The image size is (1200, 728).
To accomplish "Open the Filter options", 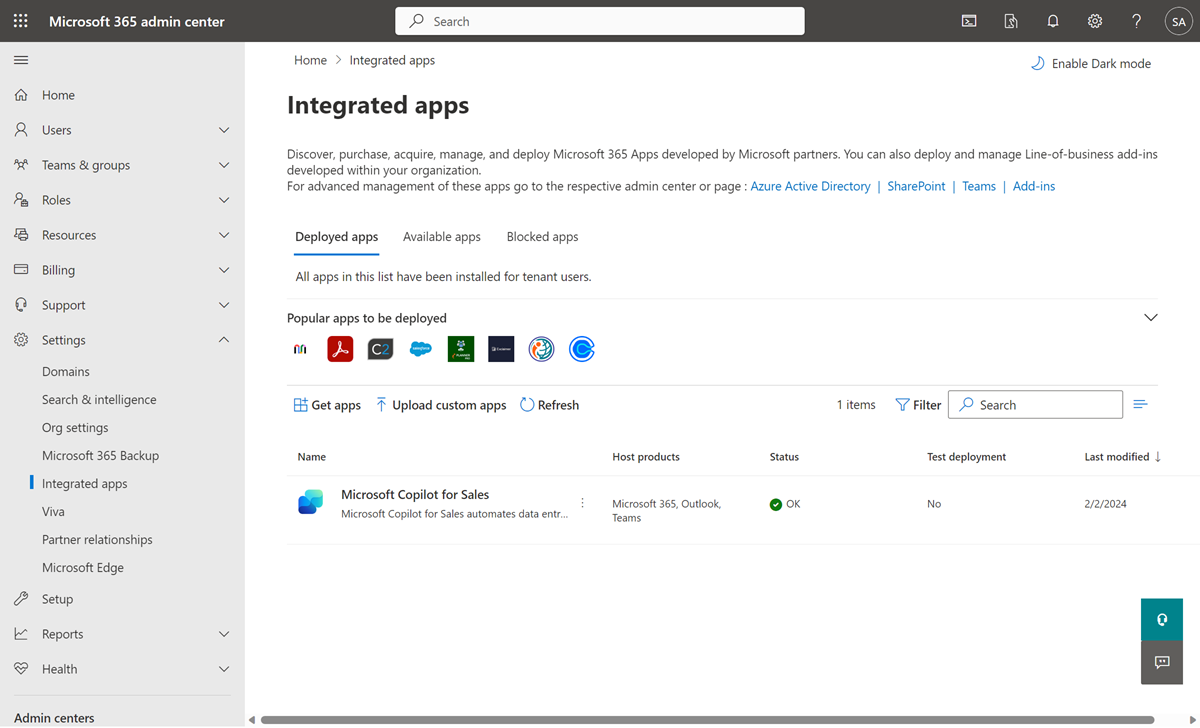I will point(917,404).
